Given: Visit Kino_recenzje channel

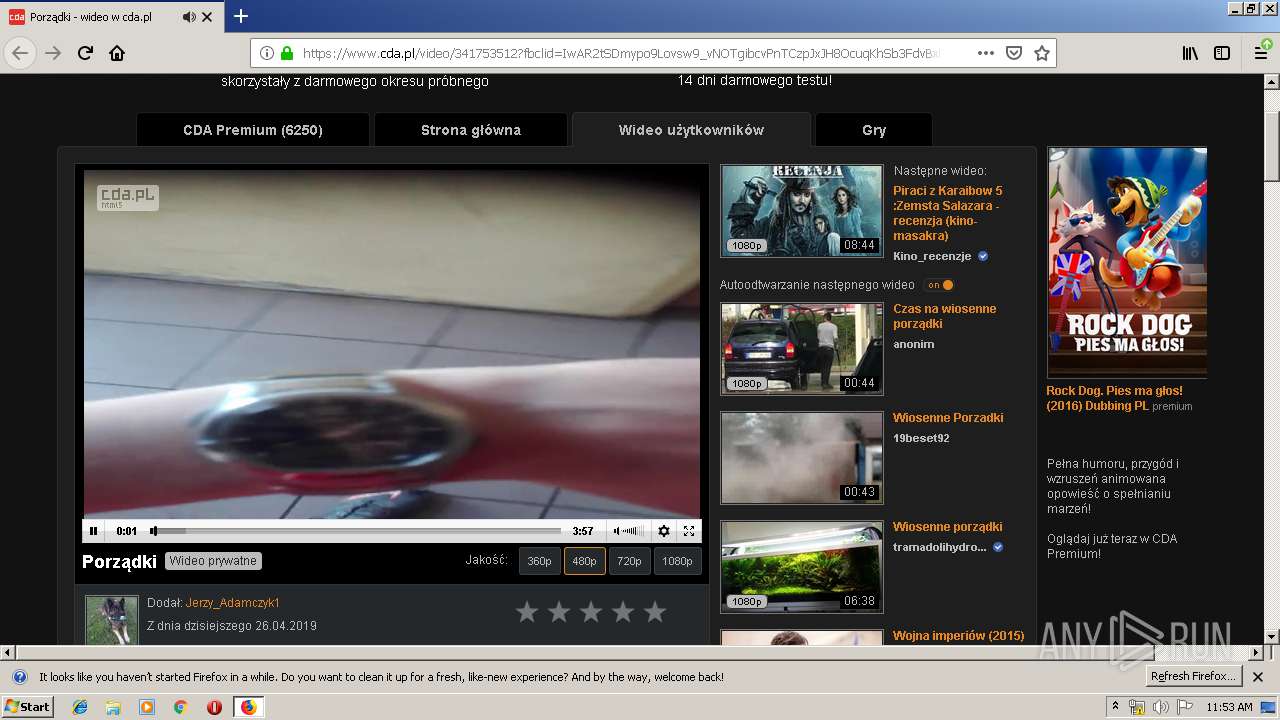Looking at the screenshot, I should [x=932, y=256].
